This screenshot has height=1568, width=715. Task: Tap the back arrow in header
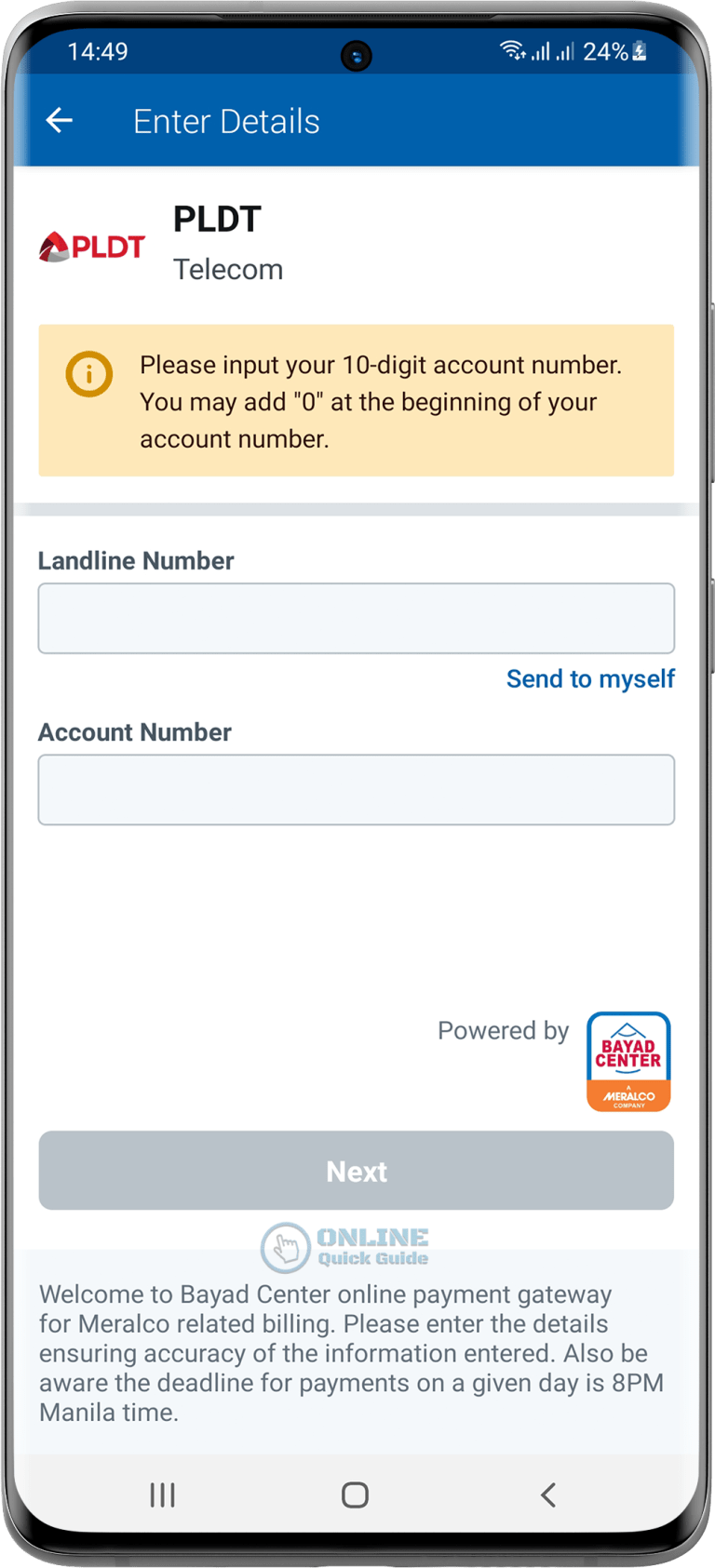[60, 120]
